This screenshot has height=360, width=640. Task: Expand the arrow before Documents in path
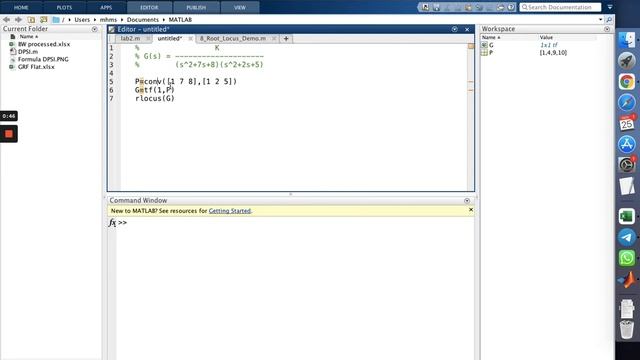(x=122, y=20)
